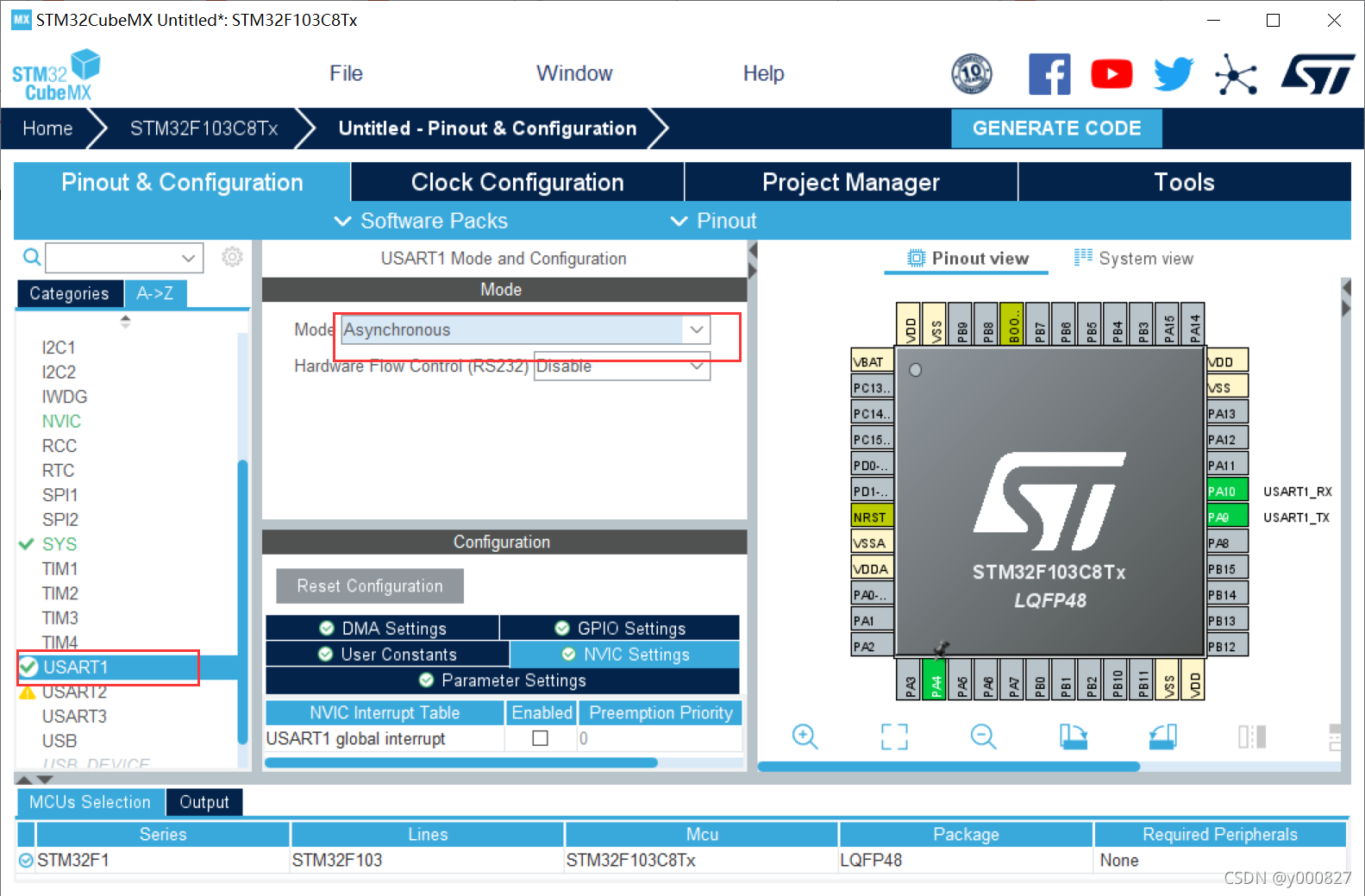Collapse configuration panel using the left arrow
Image resolution: width=1365 pixels, height=896 pixels.
[752, 251]
